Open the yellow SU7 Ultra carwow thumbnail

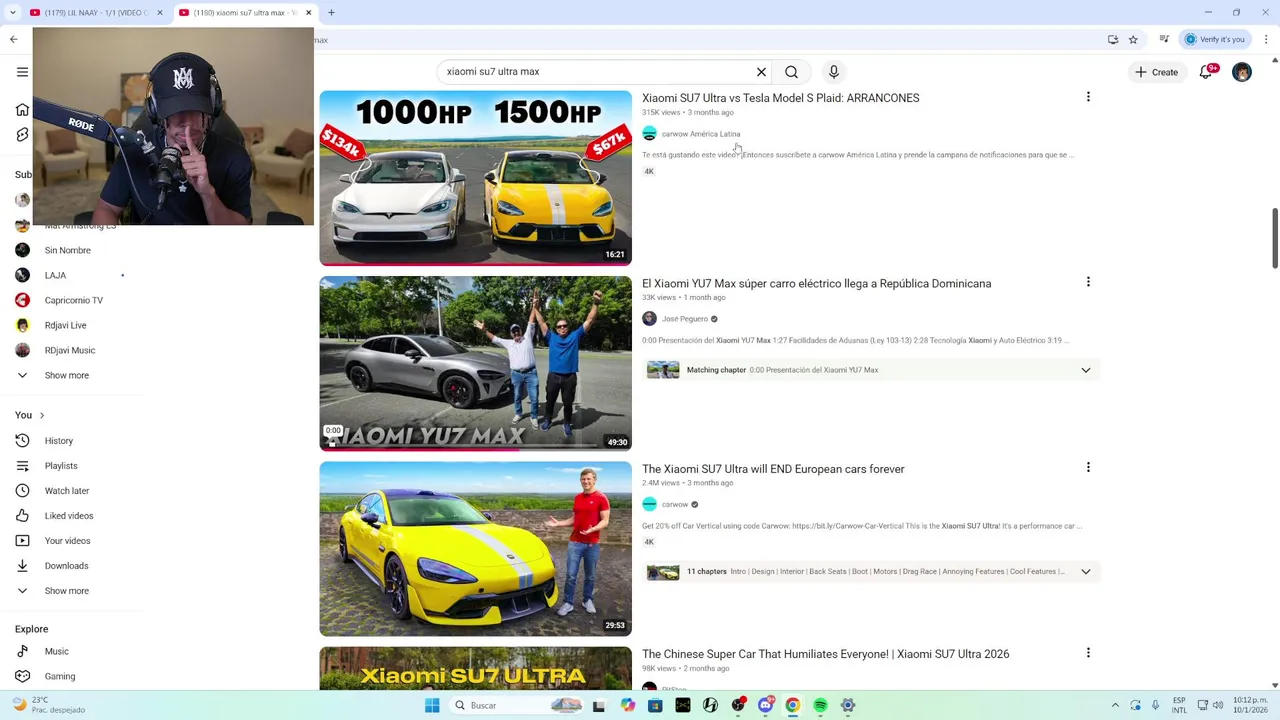click(x=475, y=548)
